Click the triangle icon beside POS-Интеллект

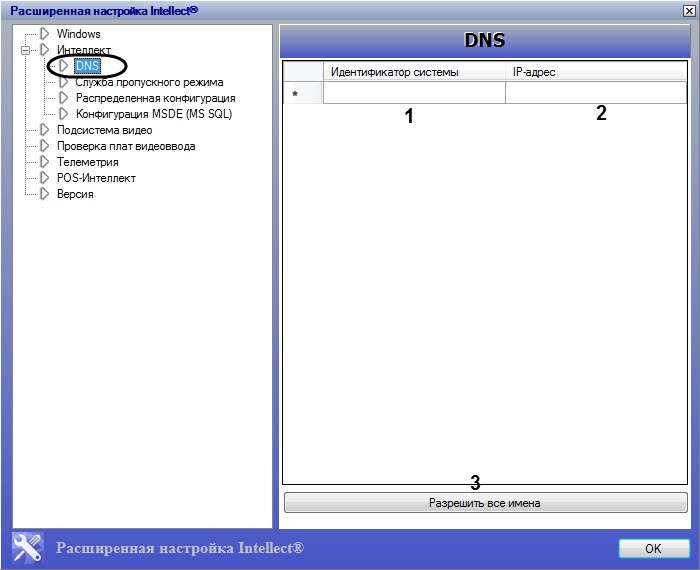tap(44, 178)
